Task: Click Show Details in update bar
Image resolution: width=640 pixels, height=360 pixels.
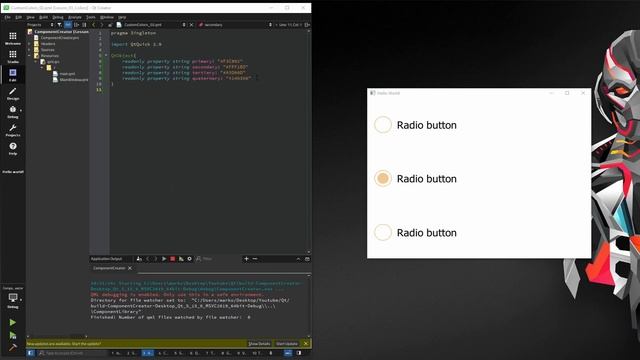Action: click(x=259, y=344)
